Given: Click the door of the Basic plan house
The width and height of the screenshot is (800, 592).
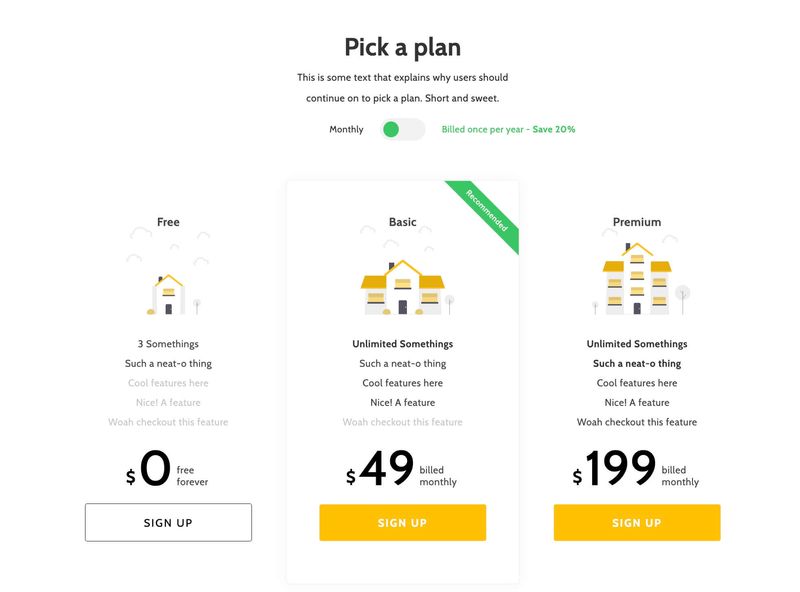Looking at the screenshot, I should 403,305.
